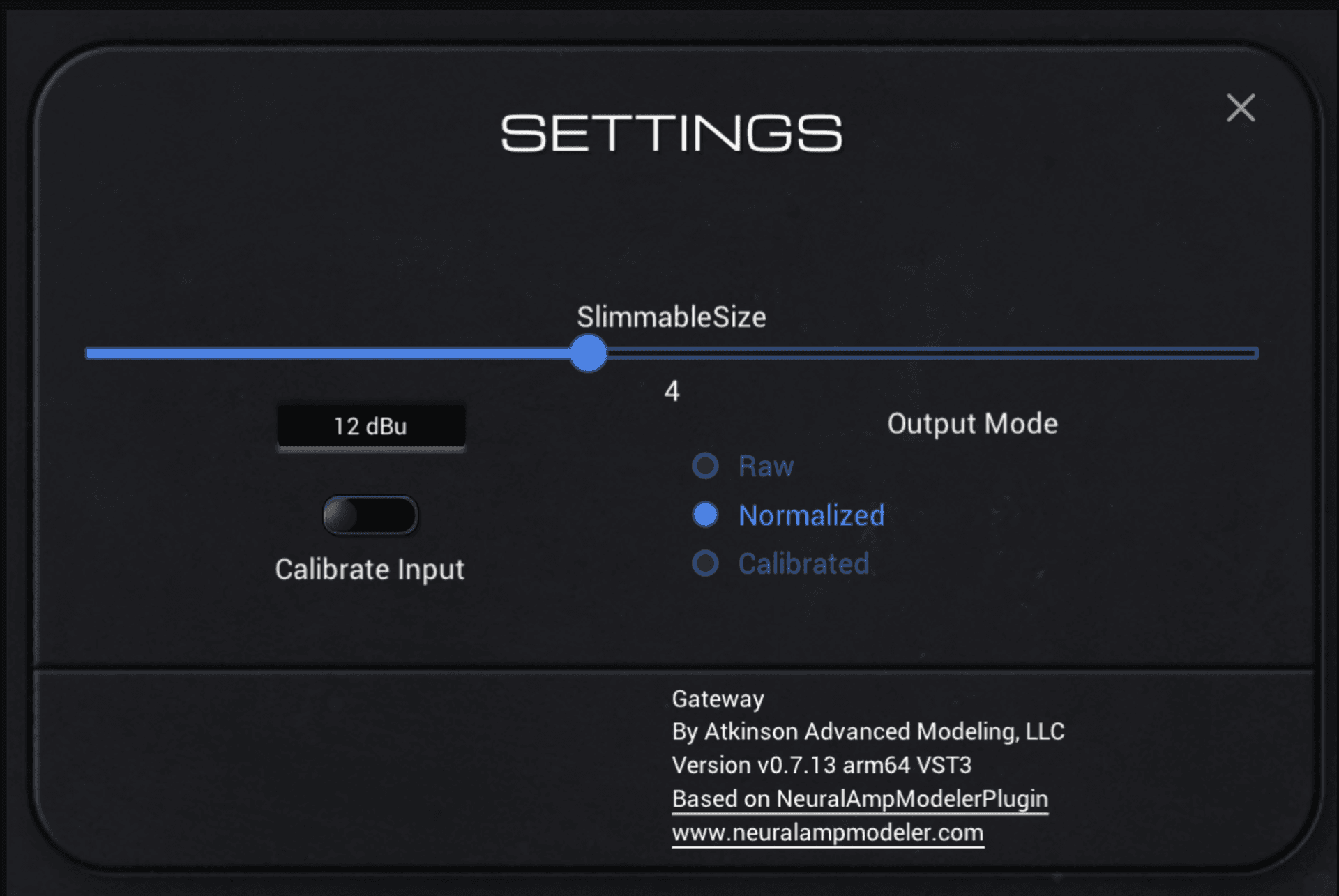Click the value 4 below the slider
Viewport: 1339px width, 896px height.
pos(671,393)
